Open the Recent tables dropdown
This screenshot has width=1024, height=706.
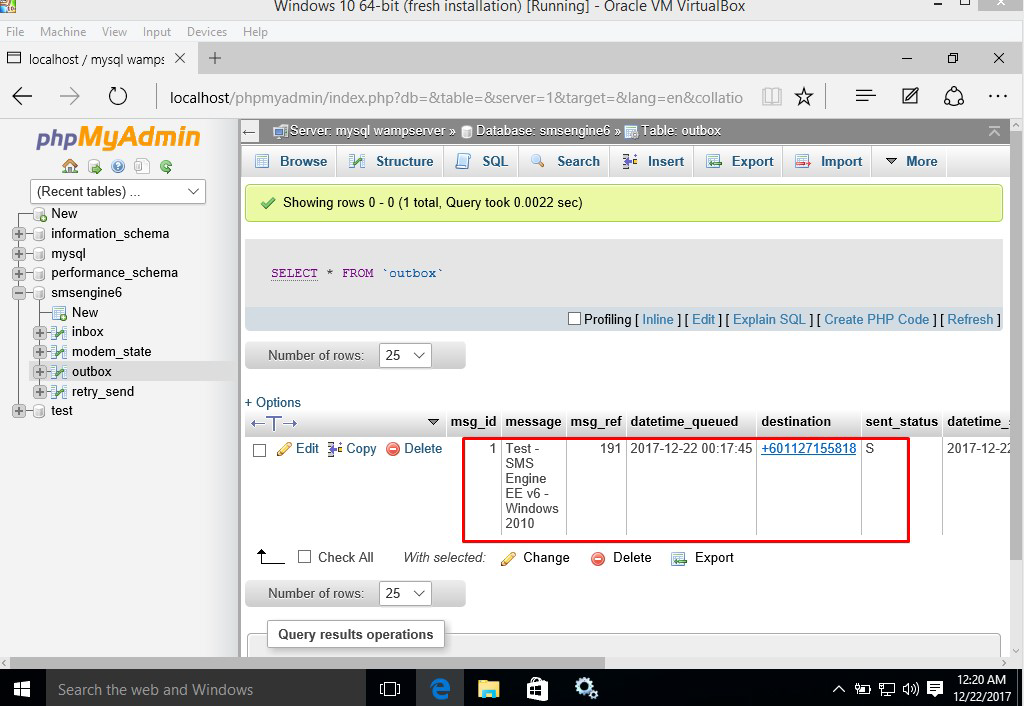[x=119, y=191]
